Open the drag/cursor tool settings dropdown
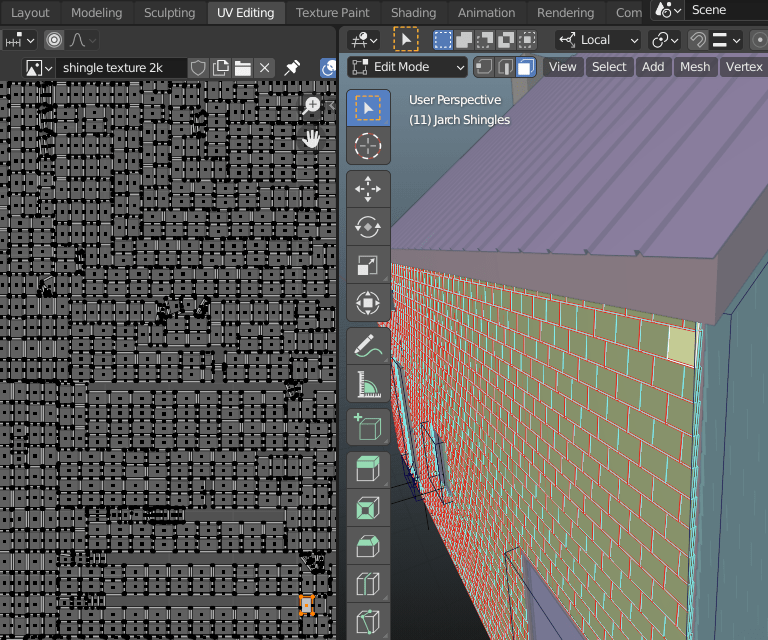The height and width of the screenshot is (640, 768). [364, 40]
